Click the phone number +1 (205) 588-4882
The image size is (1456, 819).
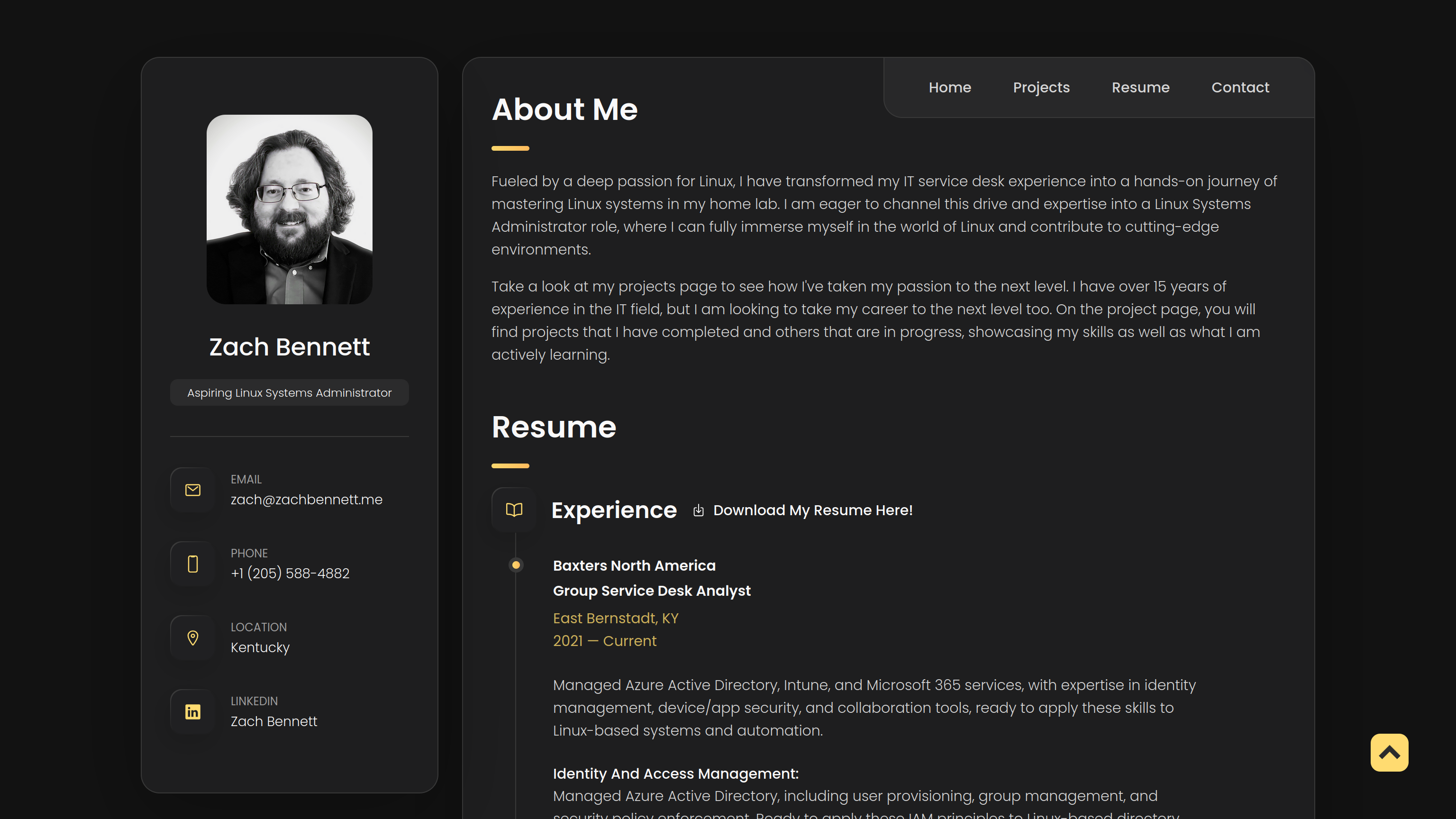click(290, 573)
